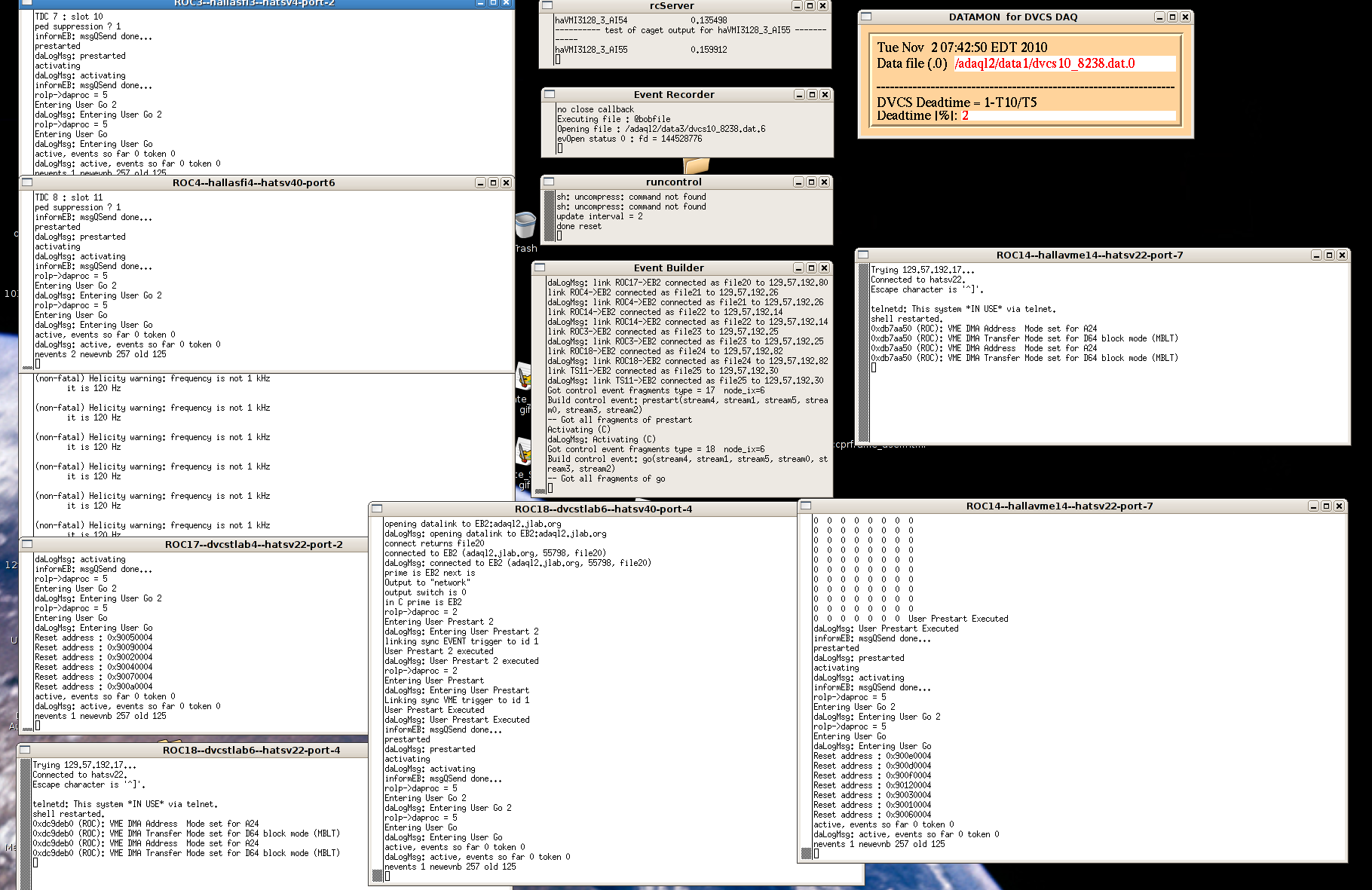Minimize the ROC14 telnet window

pos(1316,255)
